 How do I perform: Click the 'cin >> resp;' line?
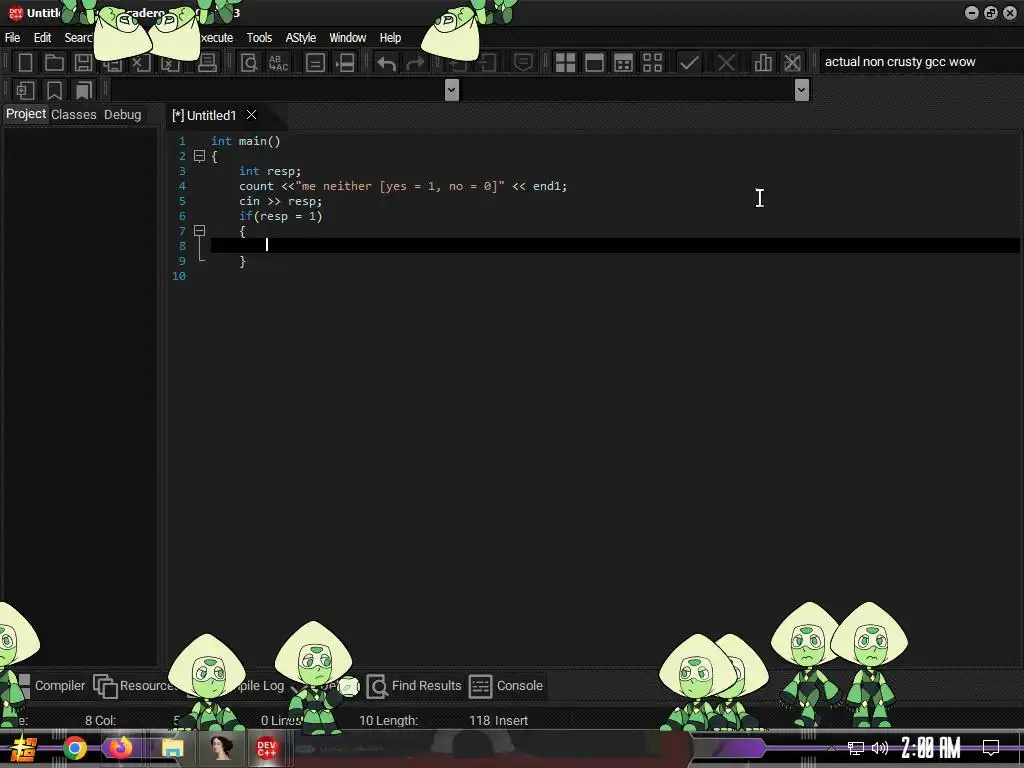(x=280, y=201)
